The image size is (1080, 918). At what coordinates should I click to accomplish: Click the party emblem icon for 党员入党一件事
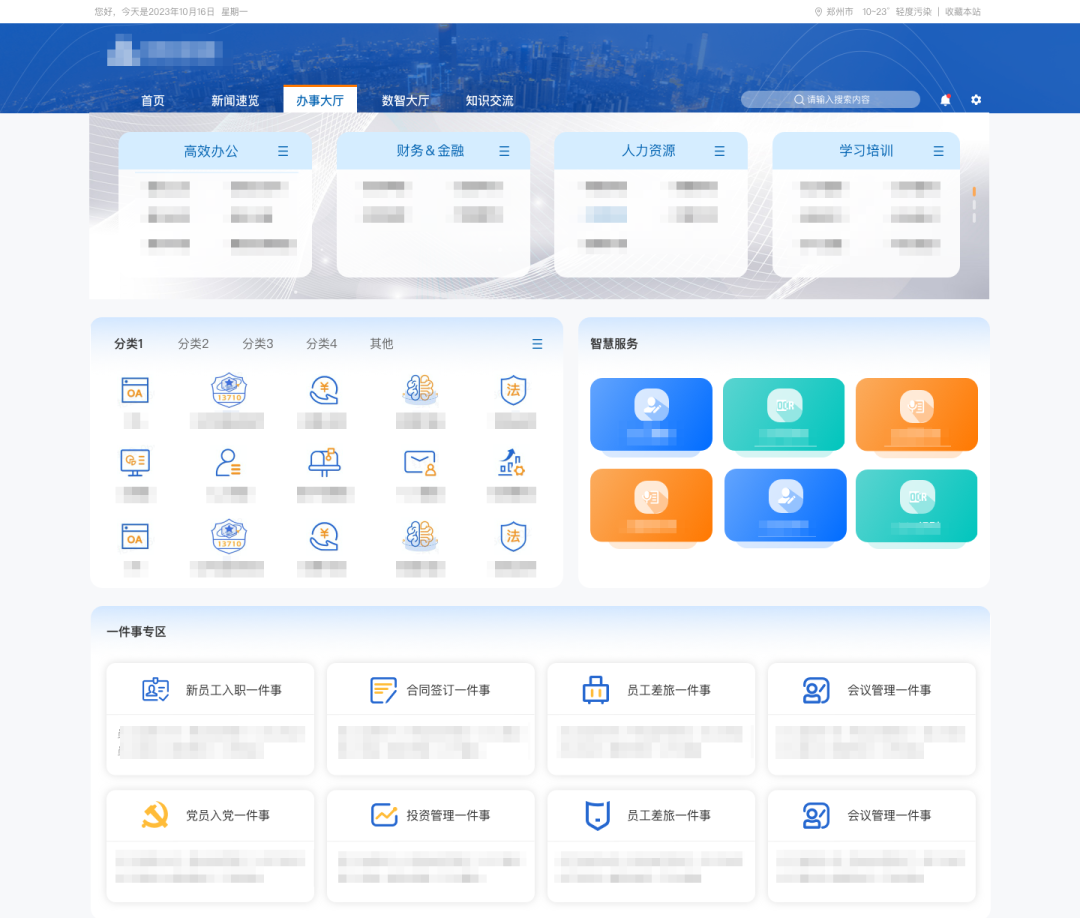pyautogui.click(x=155, y=815)
